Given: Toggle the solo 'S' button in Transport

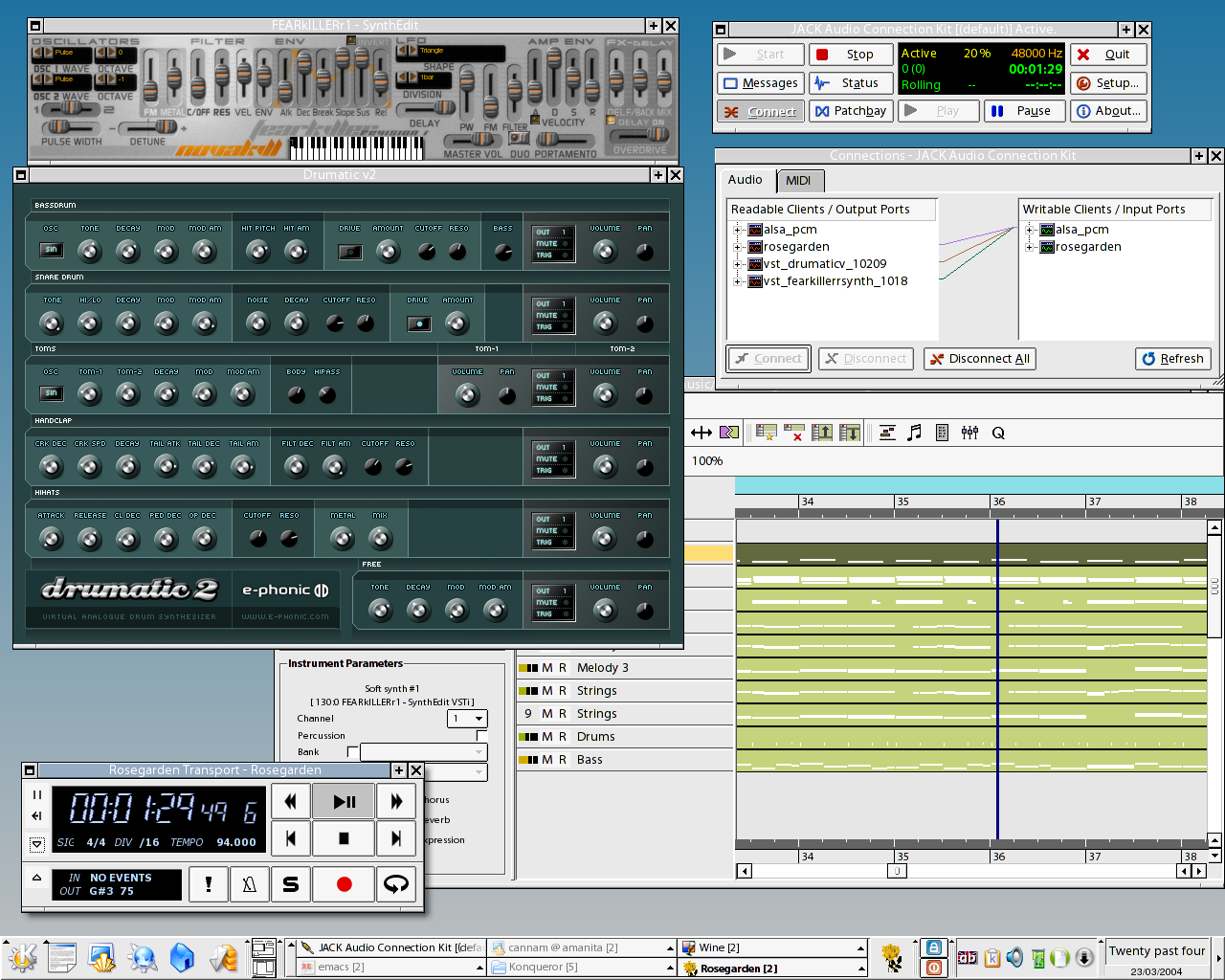Looking at the screenshot, I should [291, 884].
